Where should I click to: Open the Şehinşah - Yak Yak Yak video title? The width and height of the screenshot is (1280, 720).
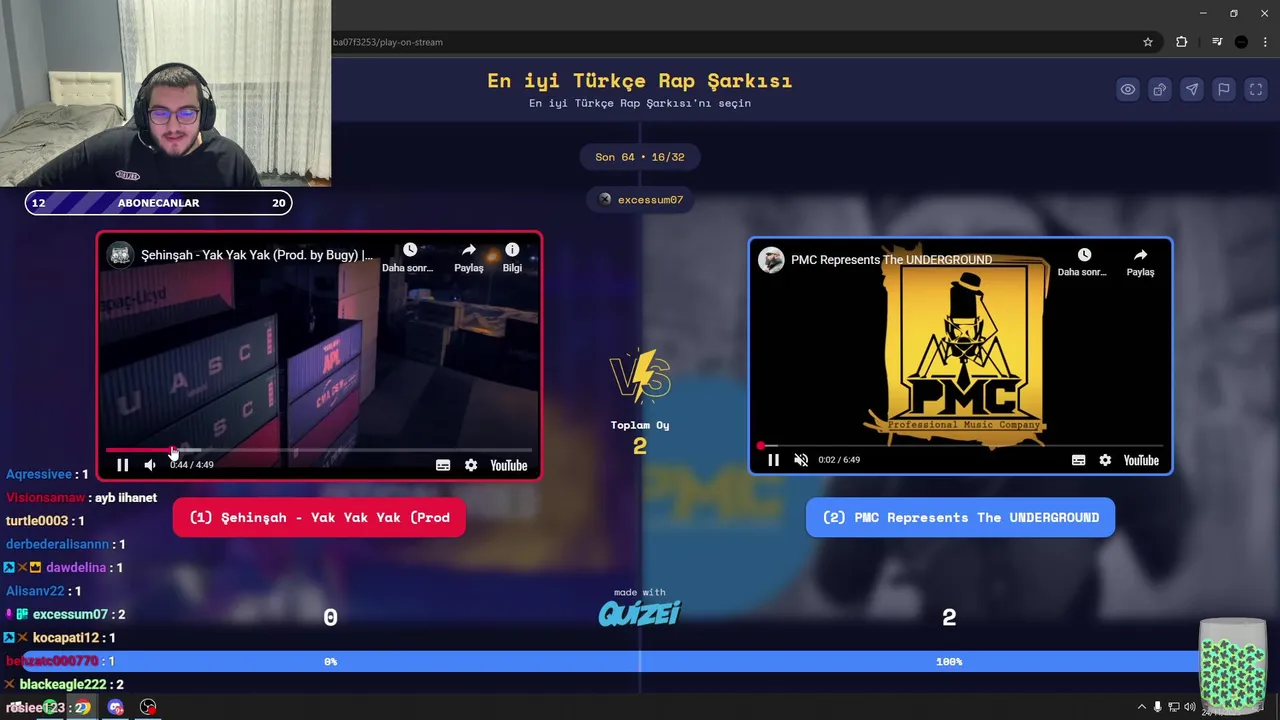point(256,255)
